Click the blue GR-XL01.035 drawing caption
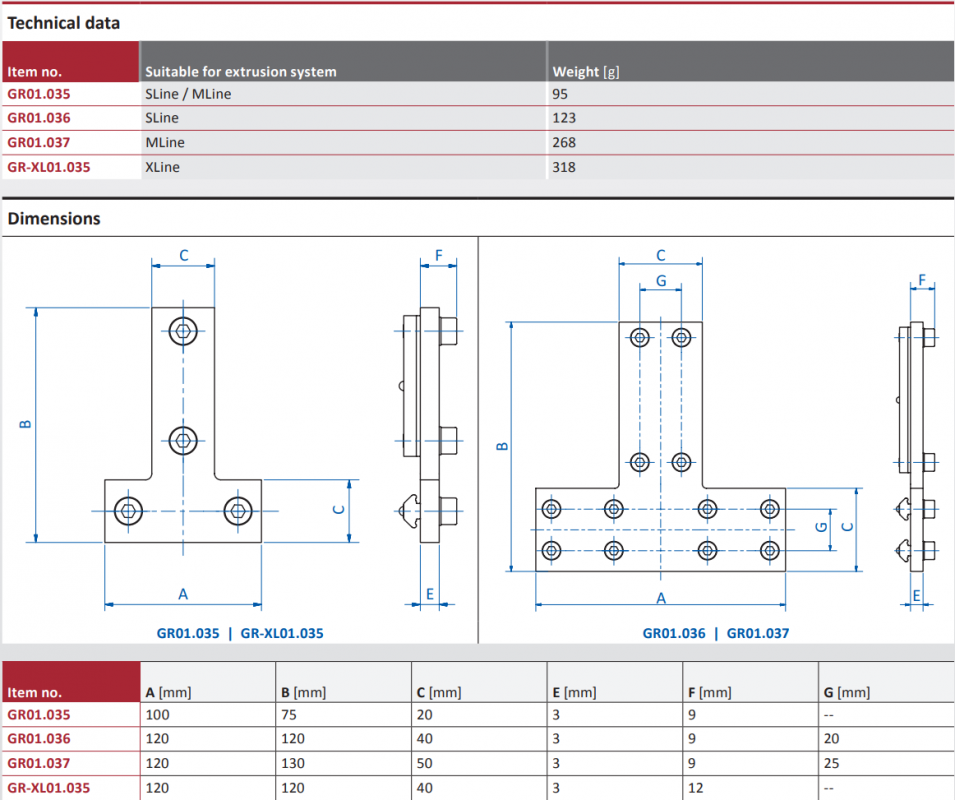Viewport: 955px width, 800px height. pyautogui.click(x=282, y=633)
